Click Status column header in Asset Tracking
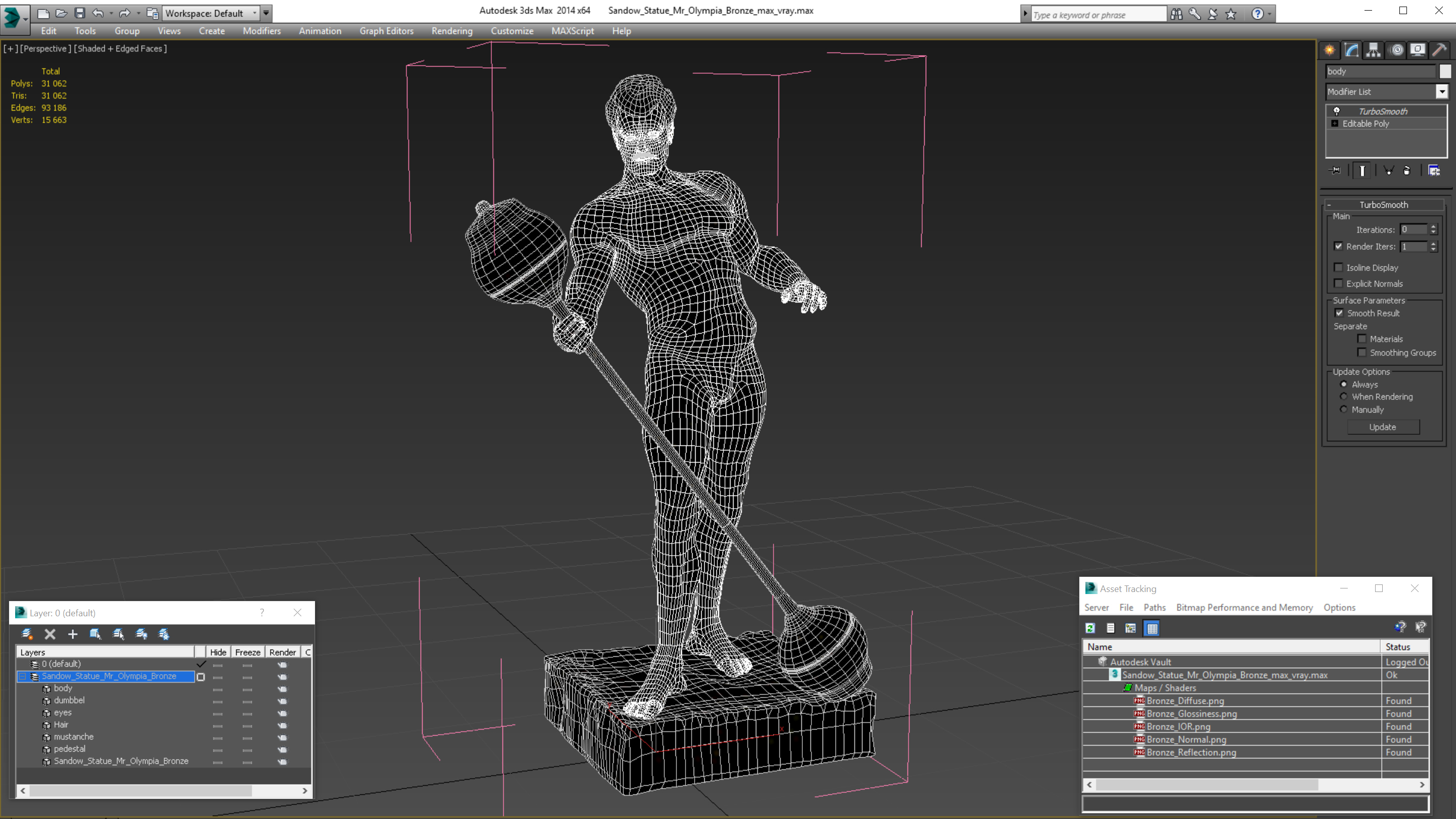Screen dimensions: 1456x819 [x=1404, y=647]
